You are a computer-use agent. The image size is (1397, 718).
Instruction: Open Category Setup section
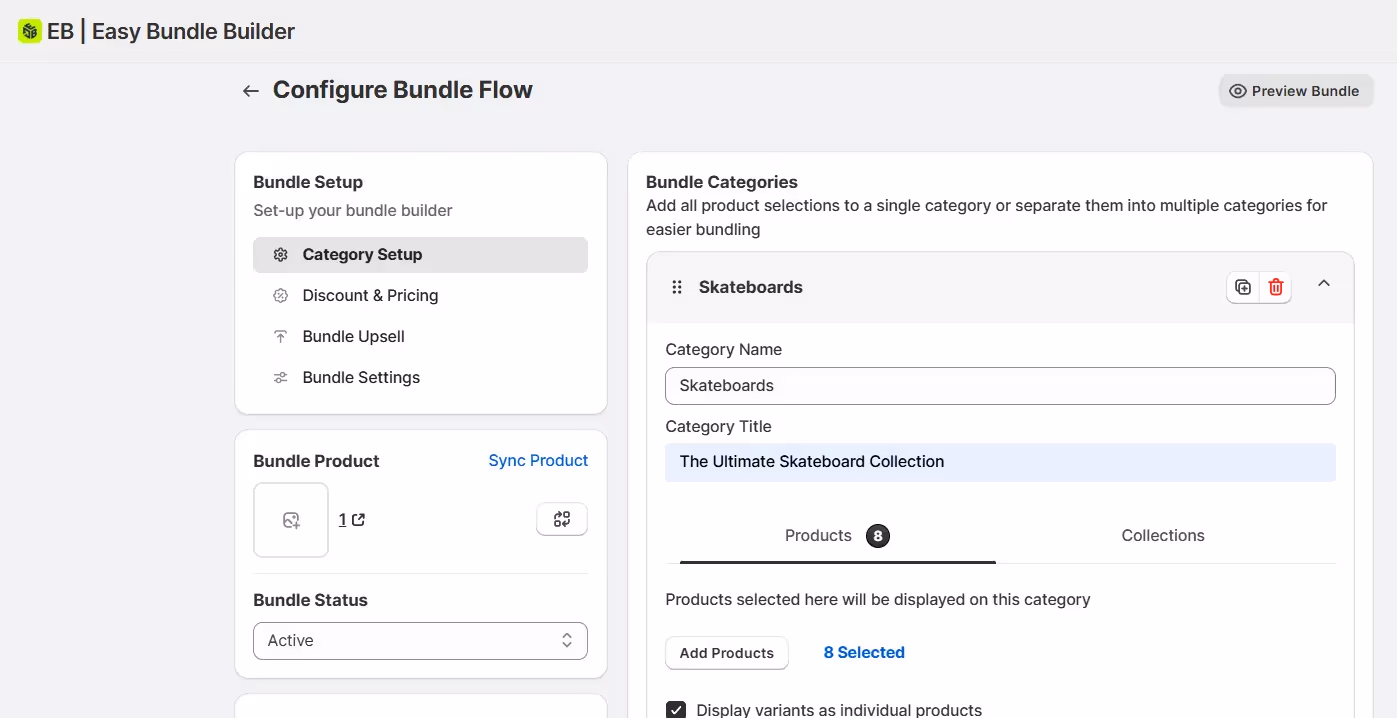point(420,254)
